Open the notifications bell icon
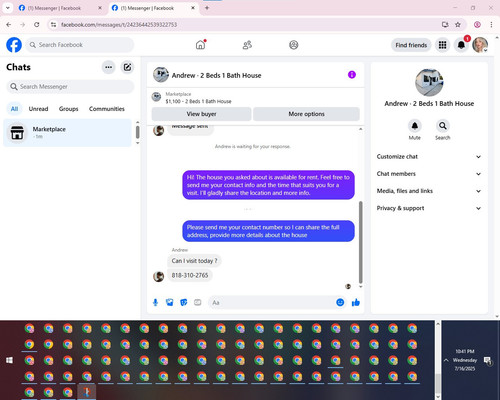This screenshot has height=400, width=500. point(461,45)
